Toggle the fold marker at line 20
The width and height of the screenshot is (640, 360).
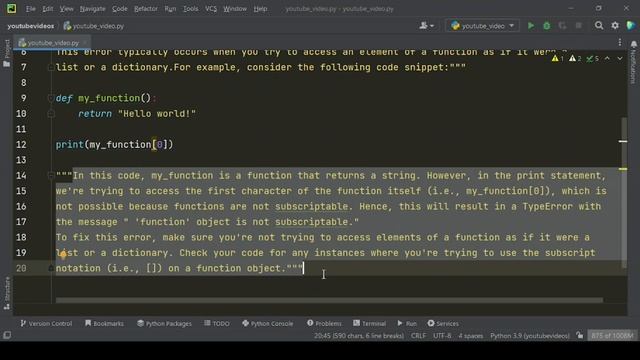pyautogui.click(x=51, y=268)
